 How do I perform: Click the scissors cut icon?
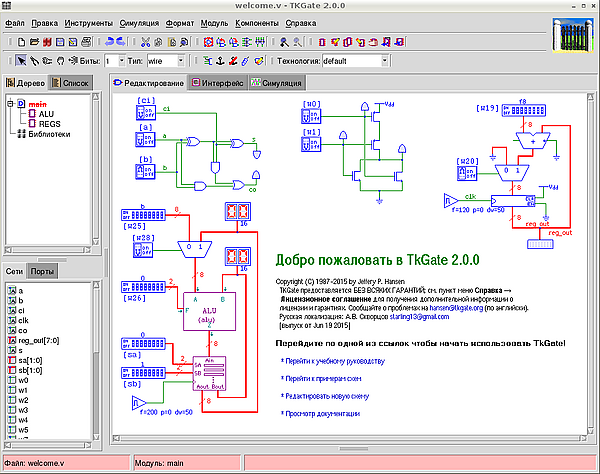click(145, 42)
